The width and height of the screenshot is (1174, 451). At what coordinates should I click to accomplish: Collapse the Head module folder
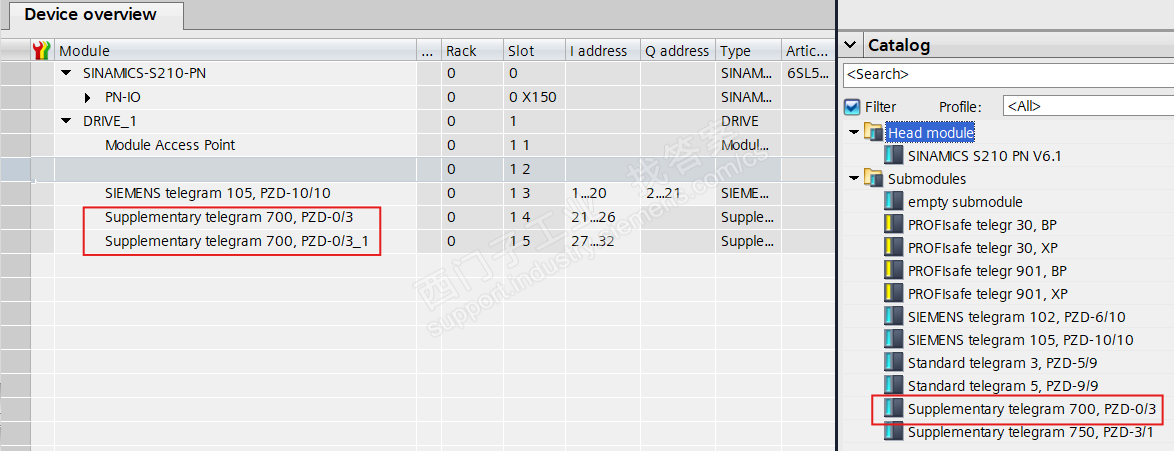(x=853, y=133)
